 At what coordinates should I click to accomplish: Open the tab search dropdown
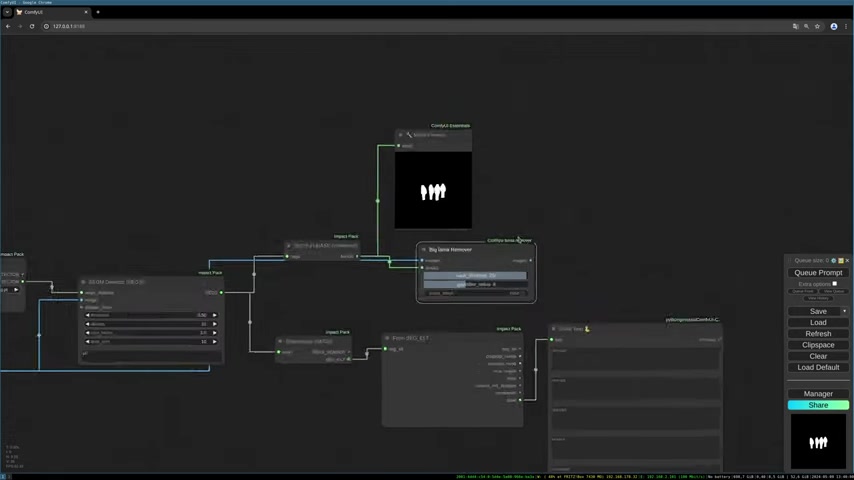point(7,12)
